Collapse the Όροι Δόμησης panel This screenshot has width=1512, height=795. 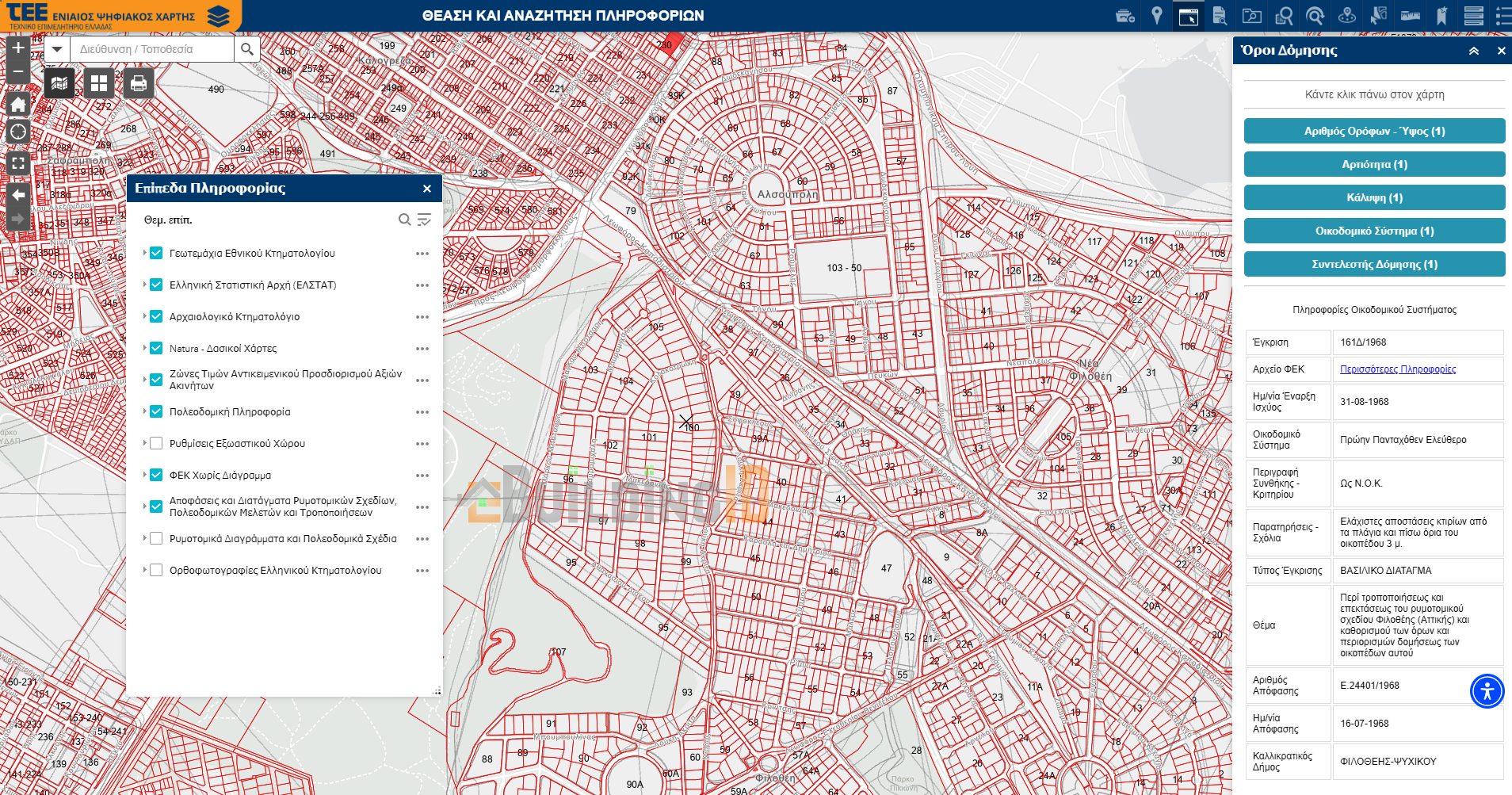pos(1474,51)
